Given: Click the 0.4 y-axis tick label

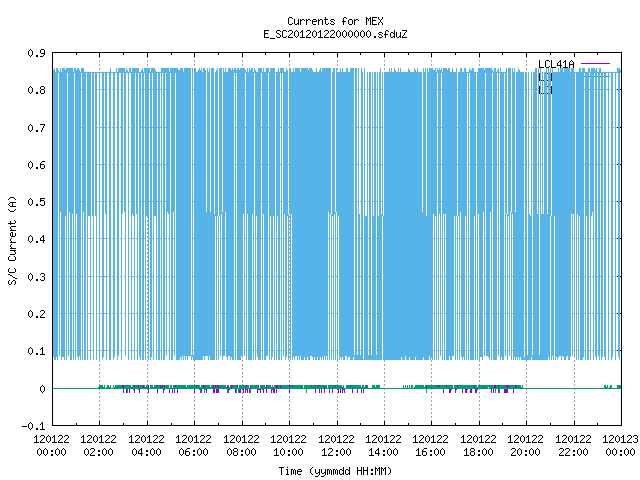Looking at the screenshot, I should point(36,239).
